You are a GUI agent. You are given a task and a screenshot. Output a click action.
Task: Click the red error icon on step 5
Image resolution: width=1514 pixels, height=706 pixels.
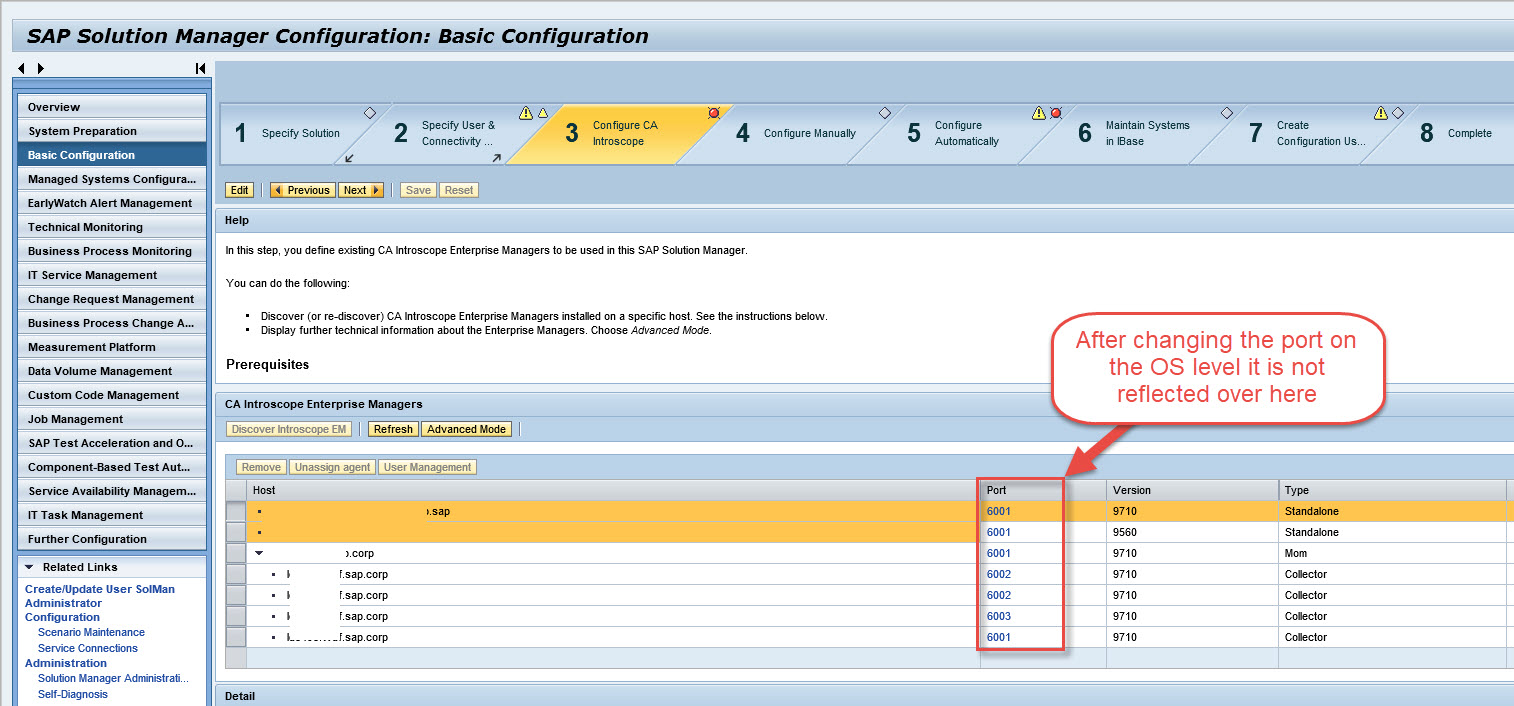tap(1055, 113)
